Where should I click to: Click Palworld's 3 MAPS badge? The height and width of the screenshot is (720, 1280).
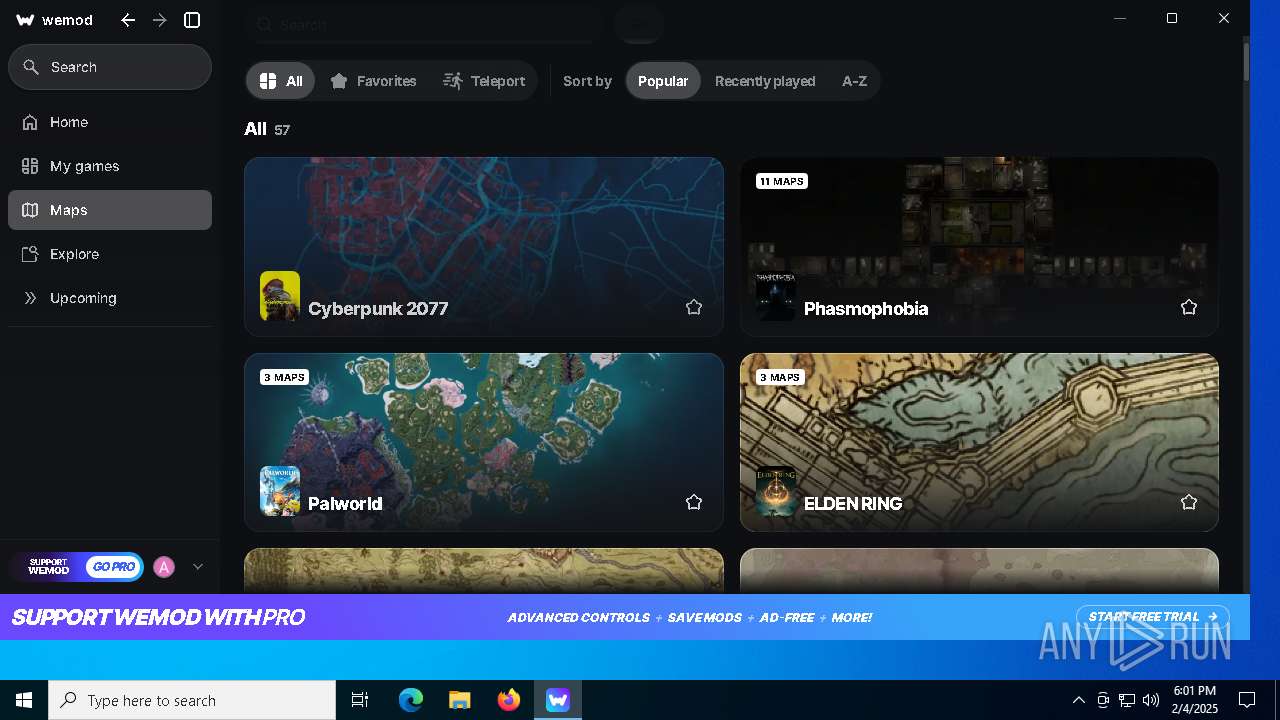(284, 377)
